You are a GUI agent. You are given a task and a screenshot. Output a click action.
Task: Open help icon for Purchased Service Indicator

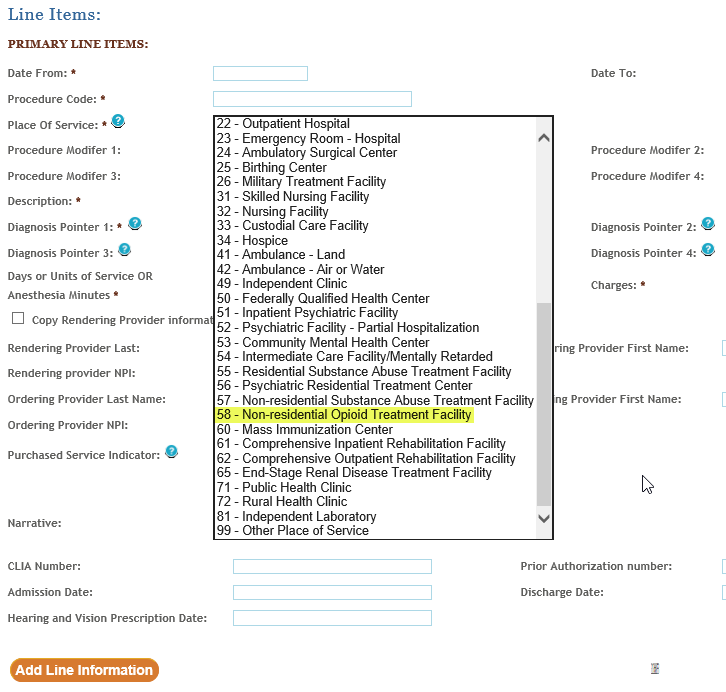coord(171,451)
